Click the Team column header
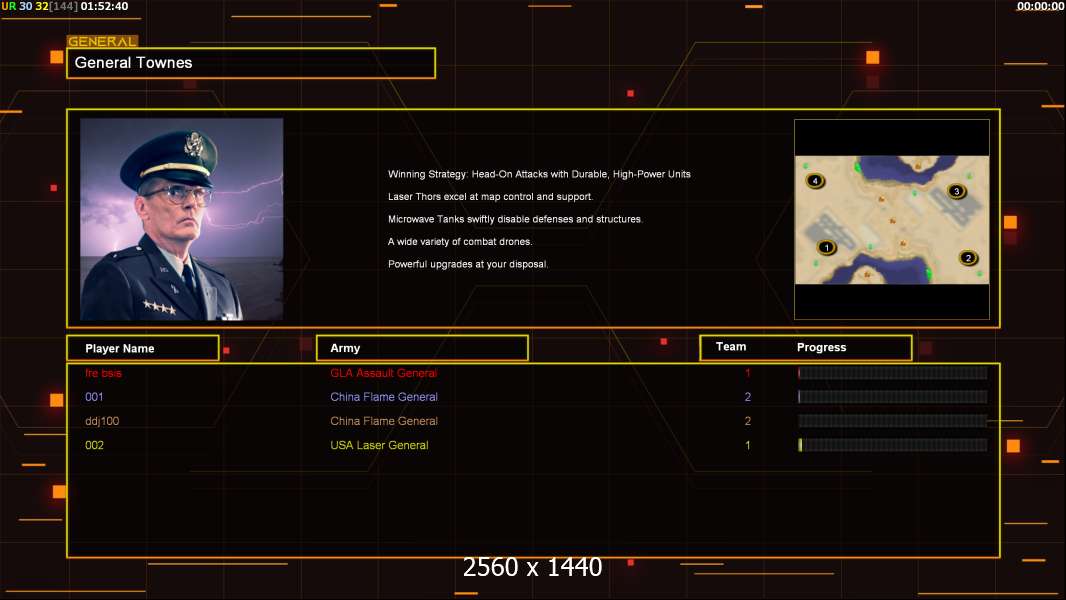Image resolution: width=1066 pixels, height=600 pixels. coord(731,347)
